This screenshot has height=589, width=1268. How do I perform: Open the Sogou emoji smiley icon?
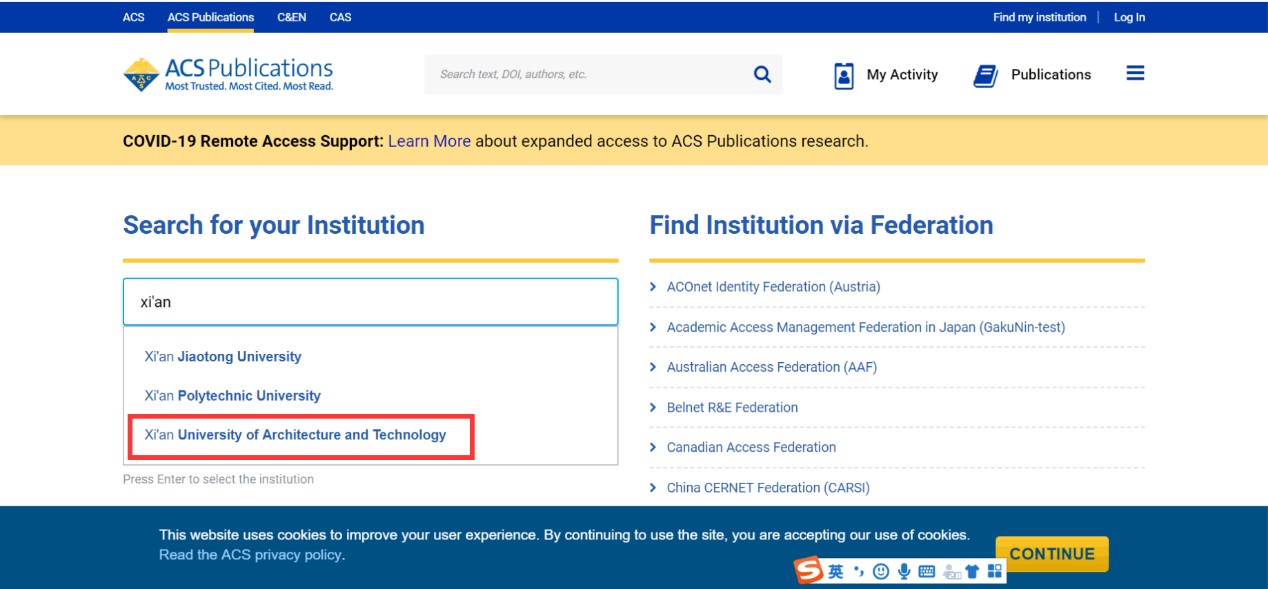[881, 571]
